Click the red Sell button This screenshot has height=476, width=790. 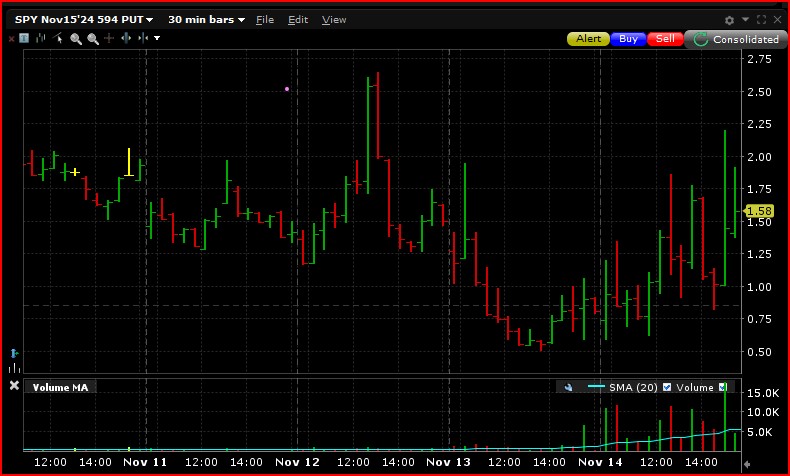coord(665,39)
